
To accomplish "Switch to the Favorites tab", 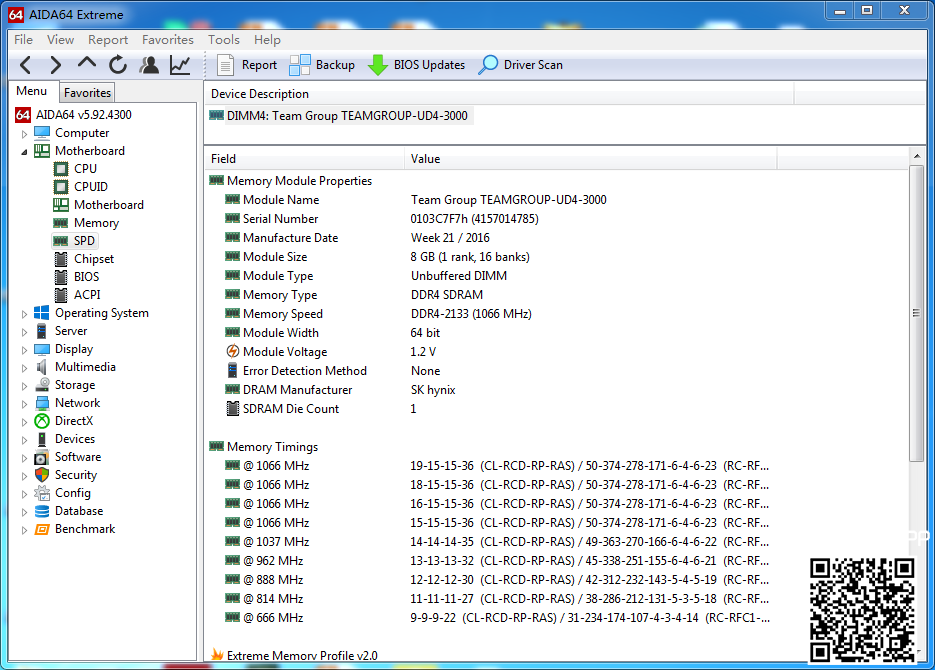I will [x=87, y=92].
